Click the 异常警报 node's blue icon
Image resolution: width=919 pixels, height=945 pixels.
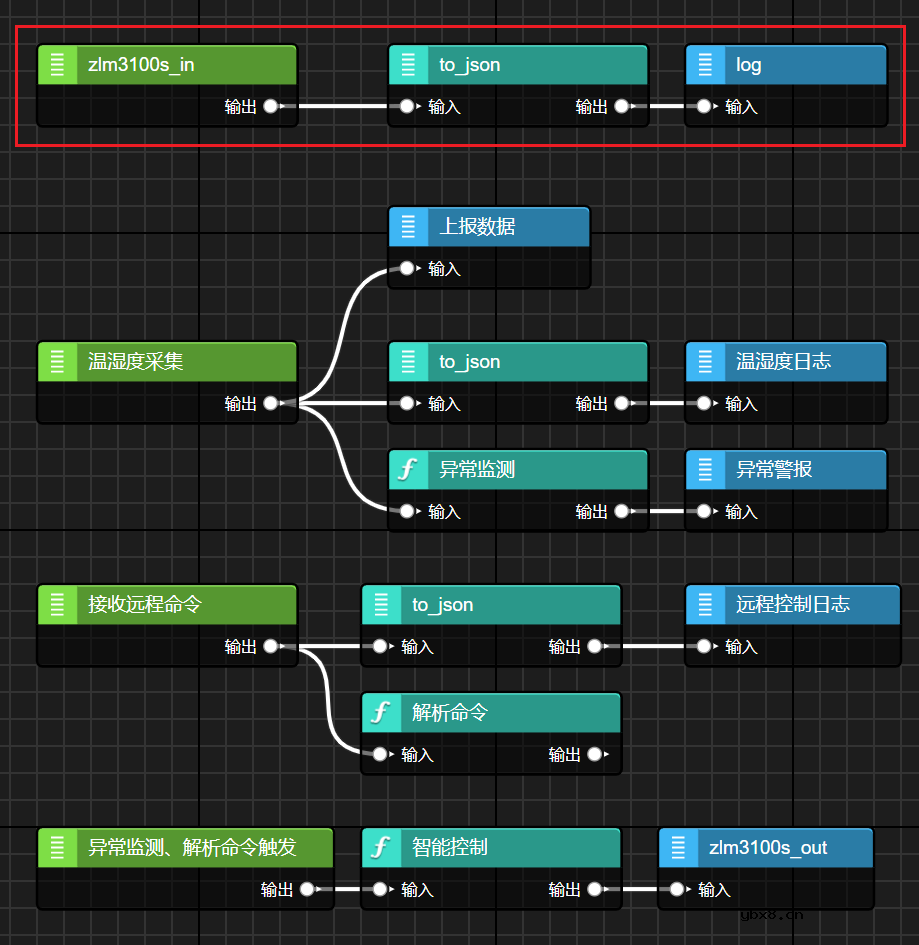tap(706, 469)
